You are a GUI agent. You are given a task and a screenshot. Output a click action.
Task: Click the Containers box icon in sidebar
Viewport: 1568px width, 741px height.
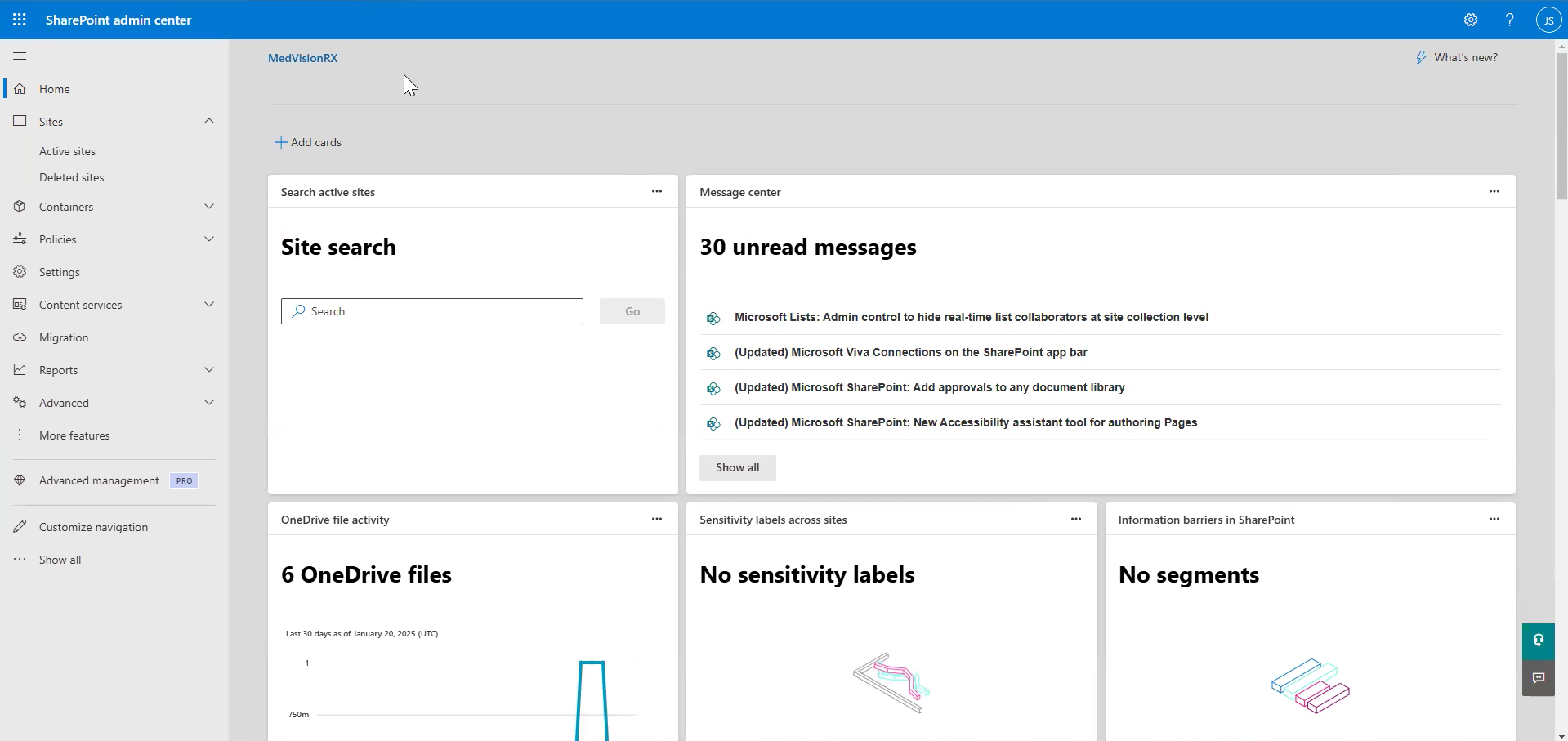click(20, 206)
